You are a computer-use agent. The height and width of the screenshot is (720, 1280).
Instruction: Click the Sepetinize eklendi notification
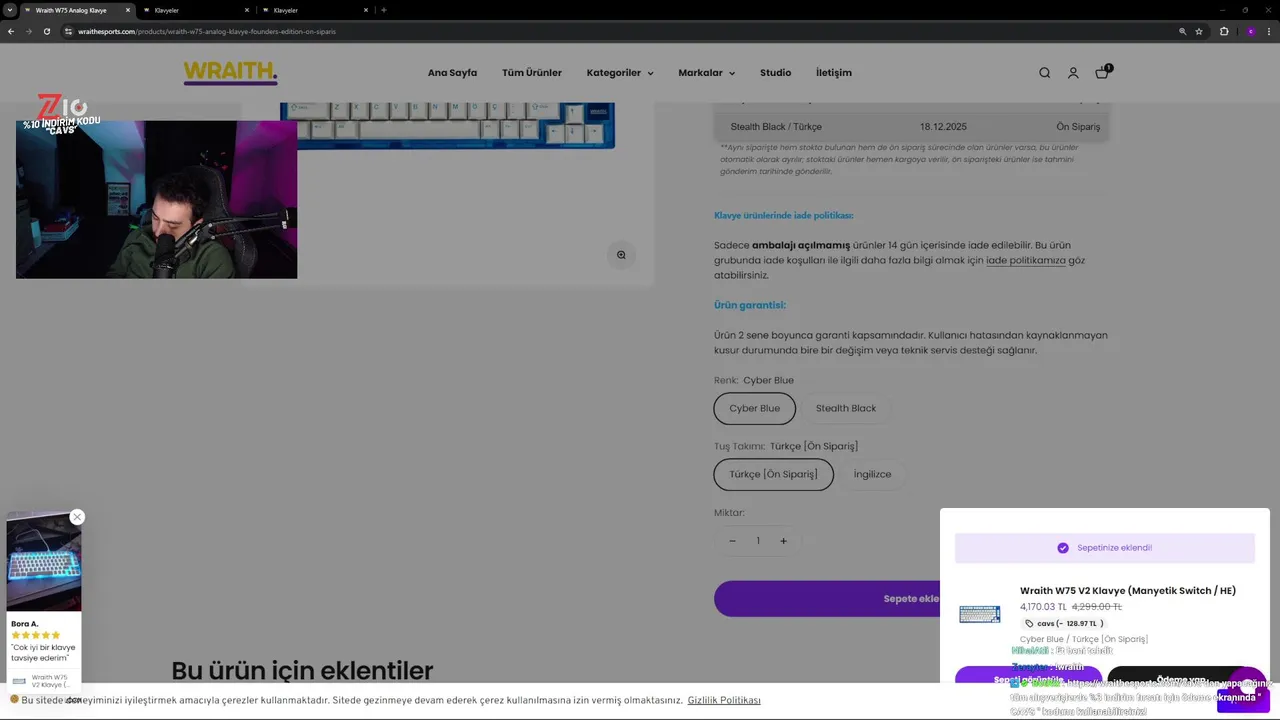coord(1105,548)
